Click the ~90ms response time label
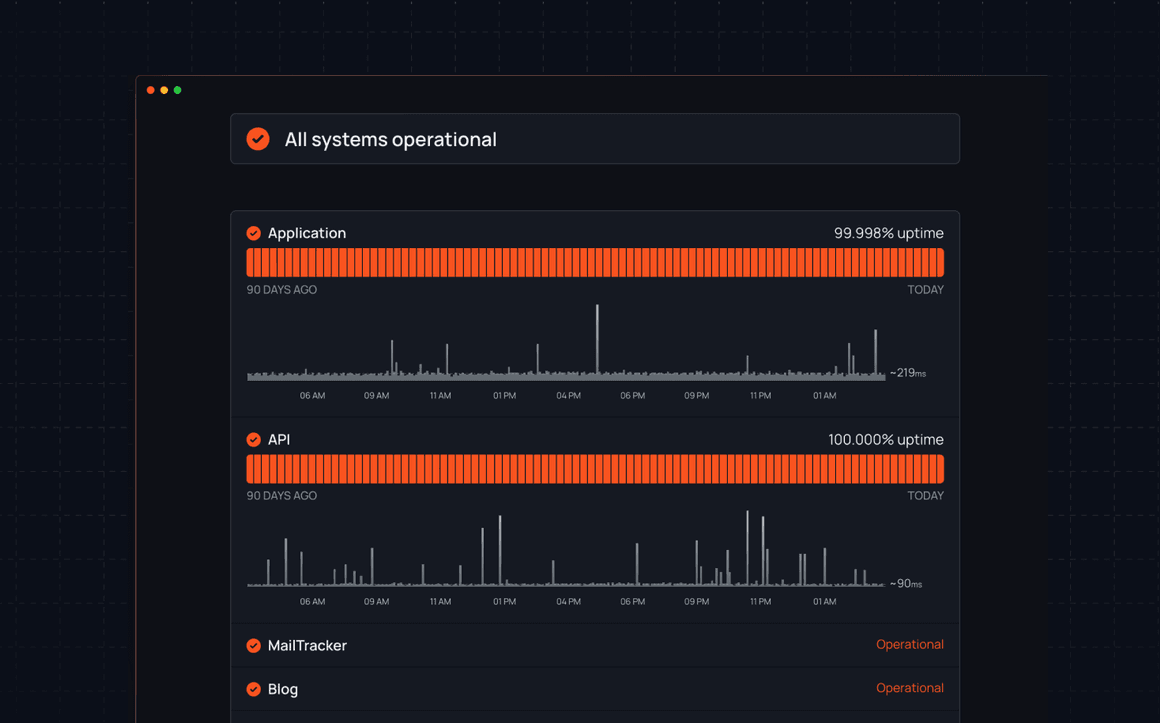The height and width of the screenshot is (723, 1160). pyautogui.click(x=906, y=584)
